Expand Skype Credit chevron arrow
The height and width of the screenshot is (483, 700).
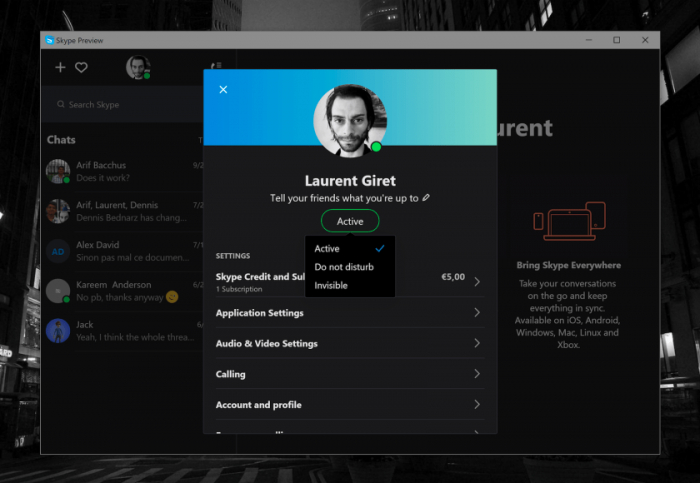tap(477, 282)
